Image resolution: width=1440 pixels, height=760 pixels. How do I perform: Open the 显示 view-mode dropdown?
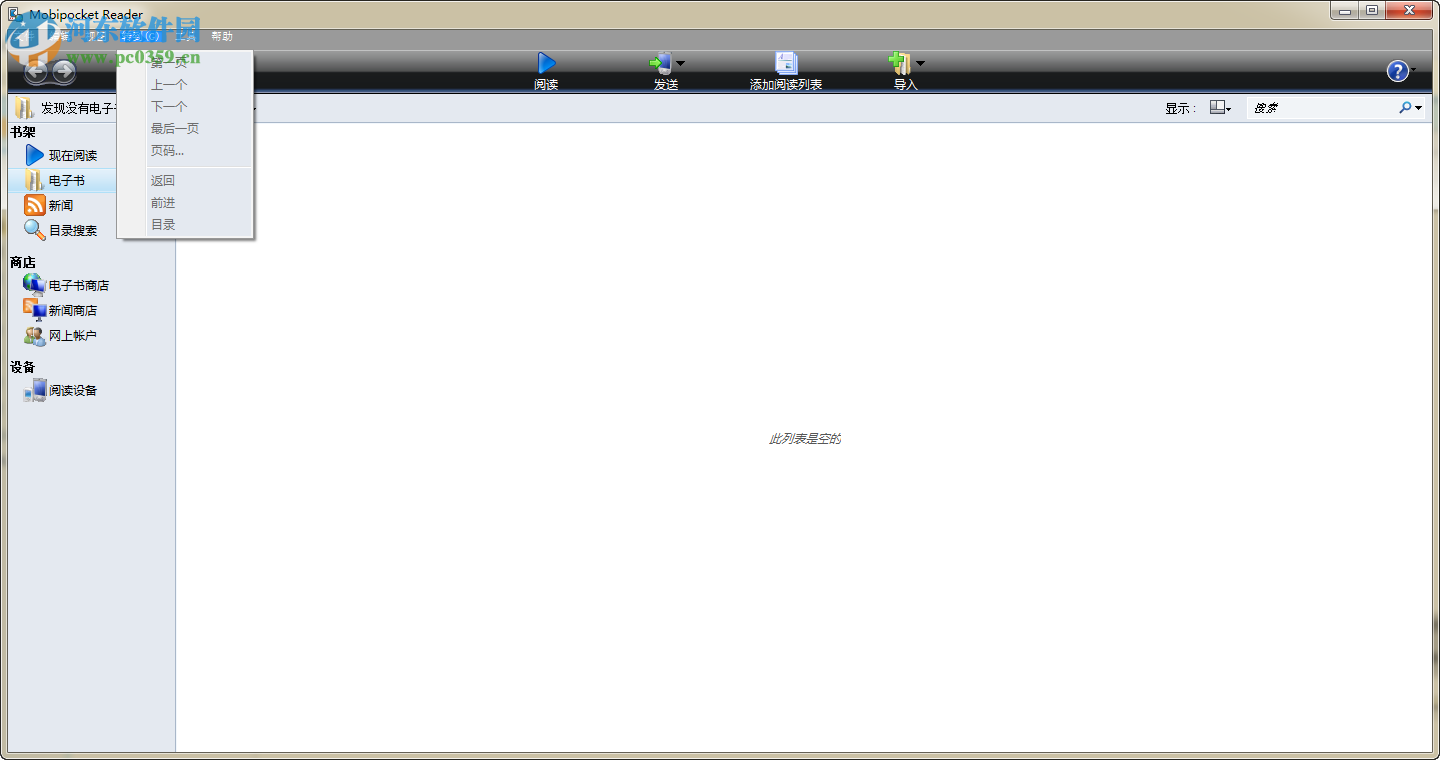1220,108
